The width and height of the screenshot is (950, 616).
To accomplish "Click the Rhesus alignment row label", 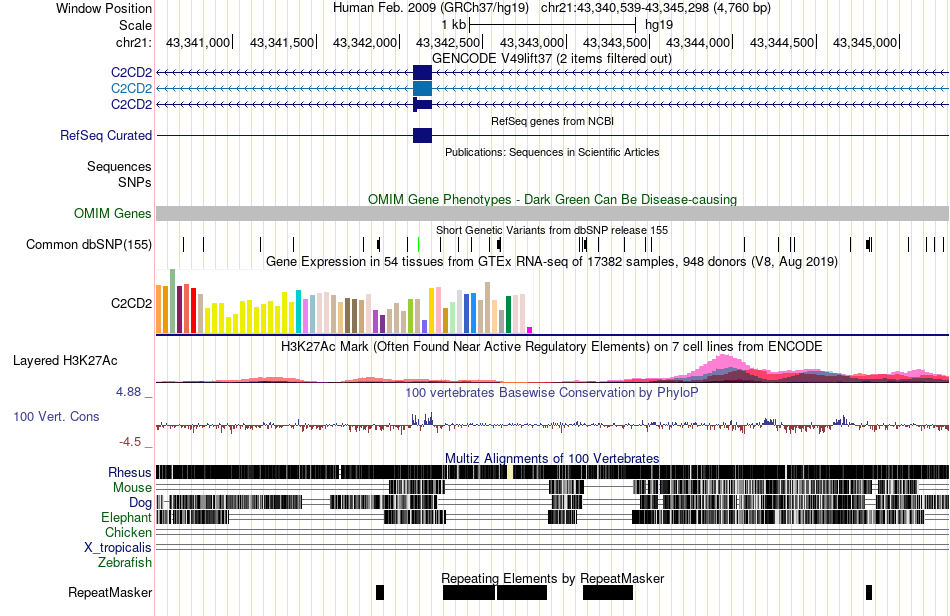I will point(130,472).
